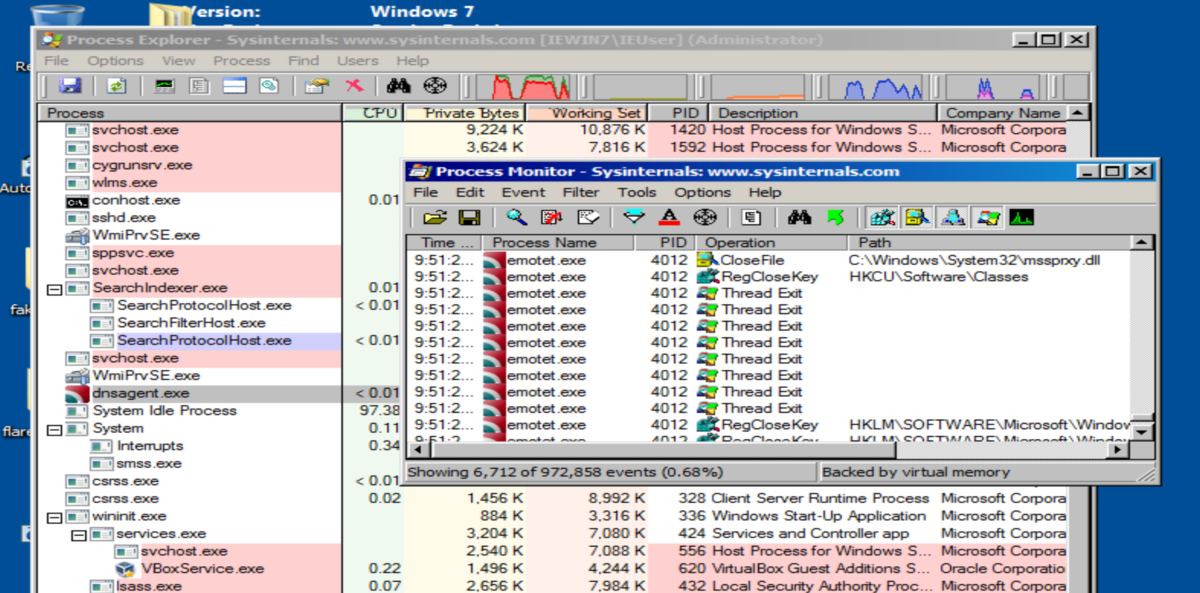
Task: Click the Company Name column header
Action: point(1003,113)
